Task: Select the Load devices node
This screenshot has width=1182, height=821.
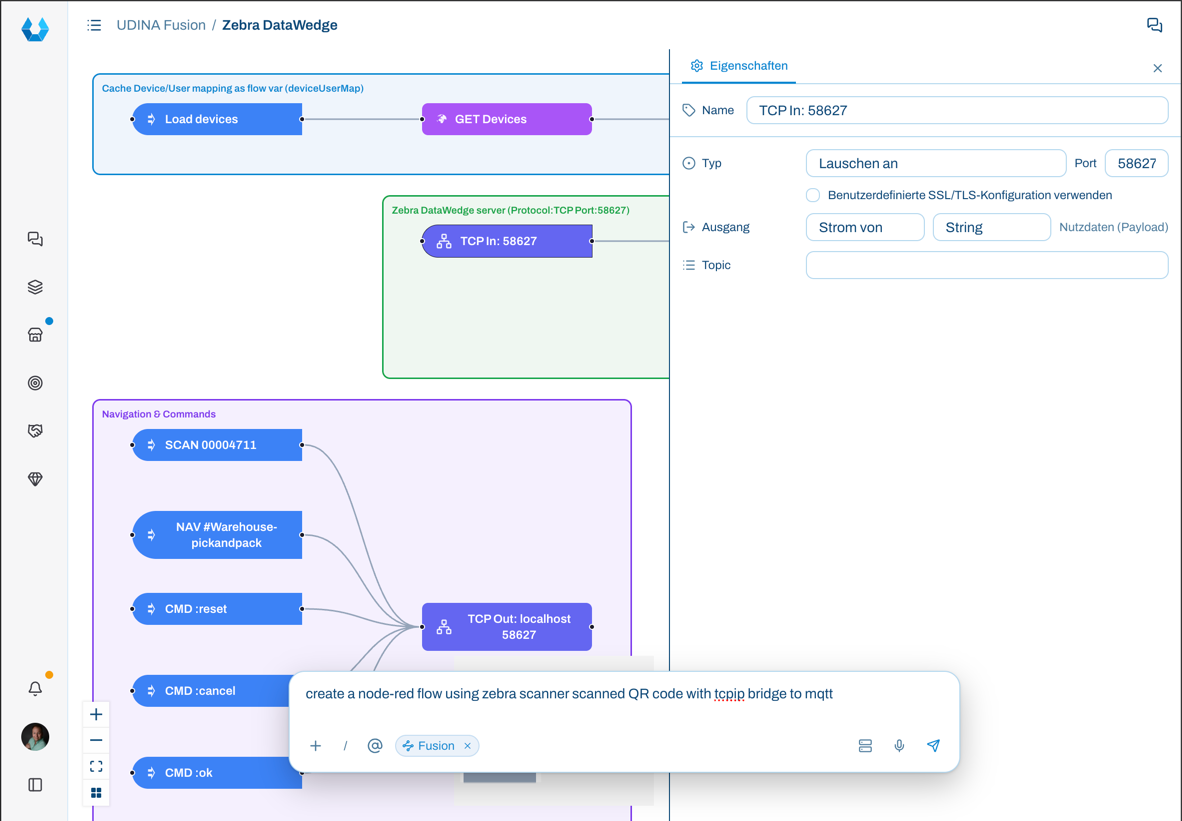Action: pyautogui.click(x=217, y=119)
